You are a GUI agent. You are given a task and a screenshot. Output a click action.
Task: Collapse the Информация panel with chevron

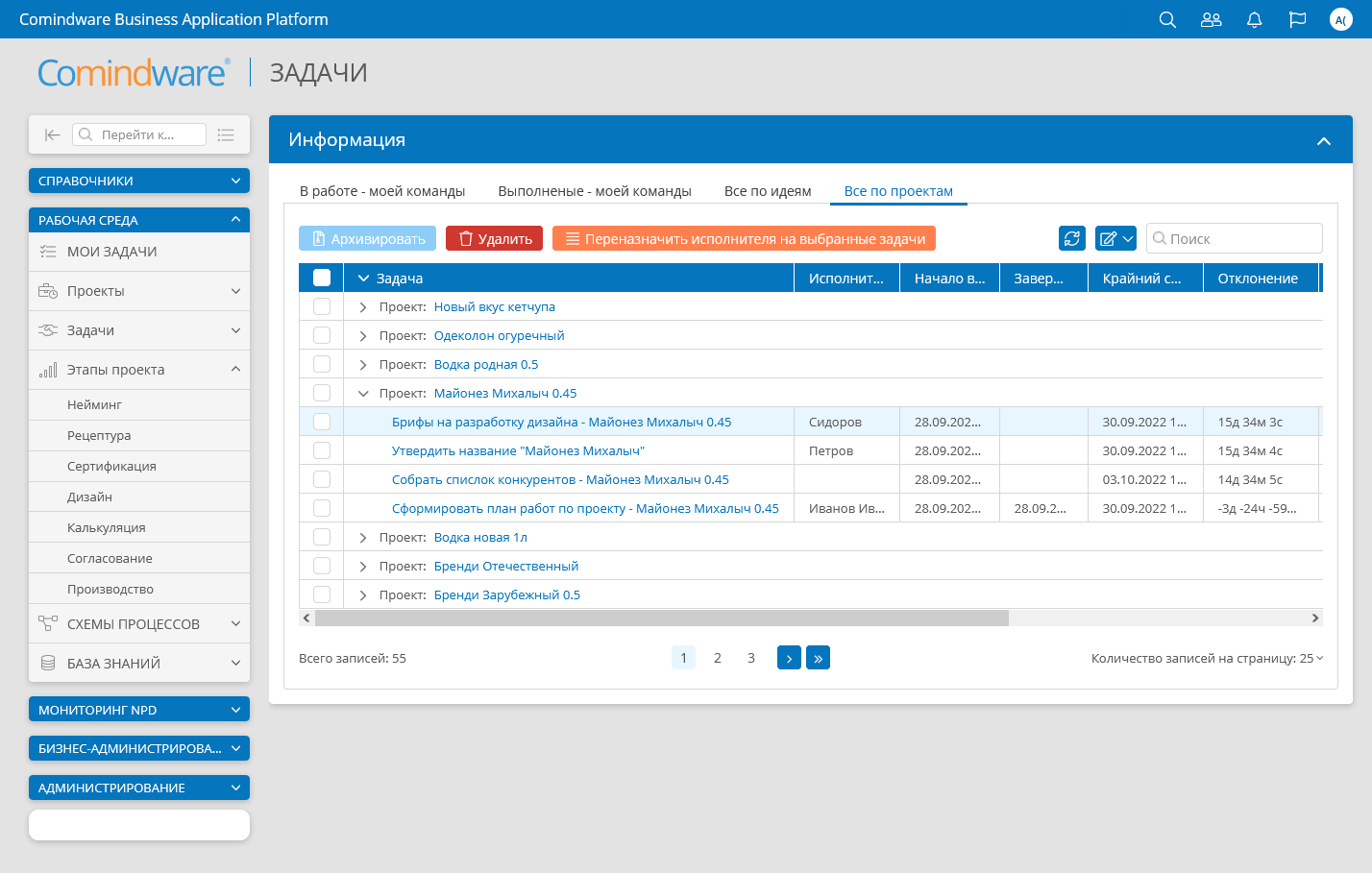[x=1324, y=140]
